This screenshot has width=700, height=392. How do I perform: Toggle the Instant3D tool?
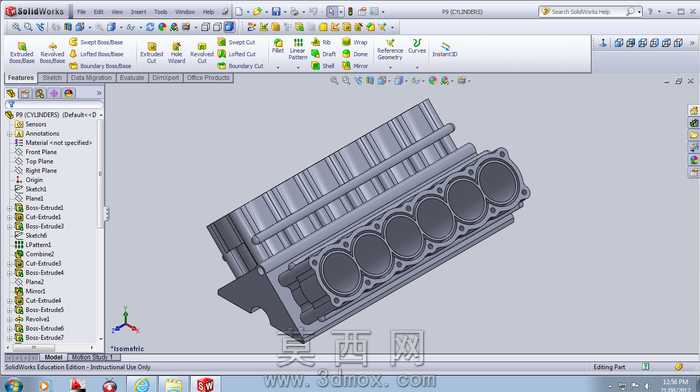tap(445, 49)
